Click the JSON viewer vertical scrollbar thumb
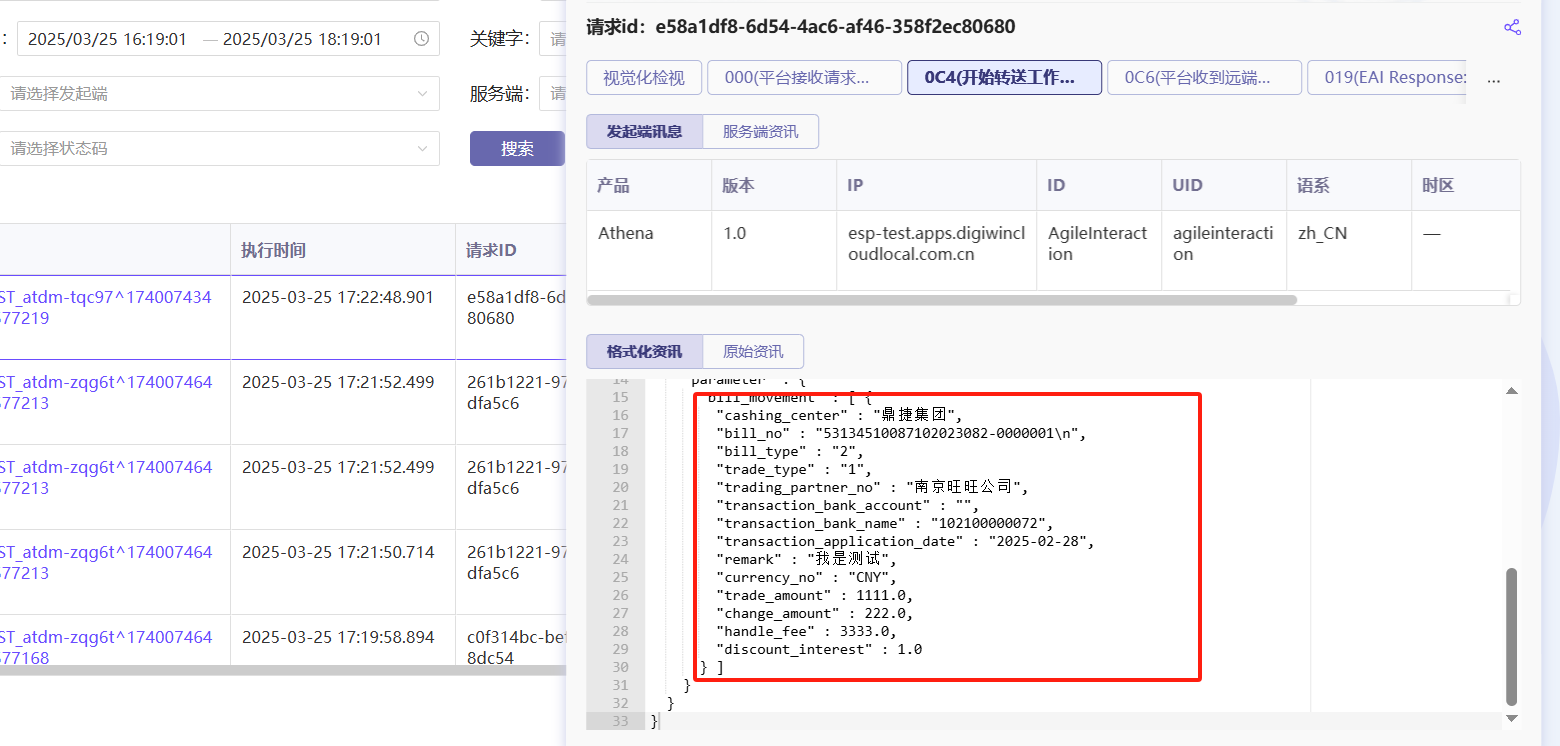Screen dimensions: 1560x746 [1511, 637]
